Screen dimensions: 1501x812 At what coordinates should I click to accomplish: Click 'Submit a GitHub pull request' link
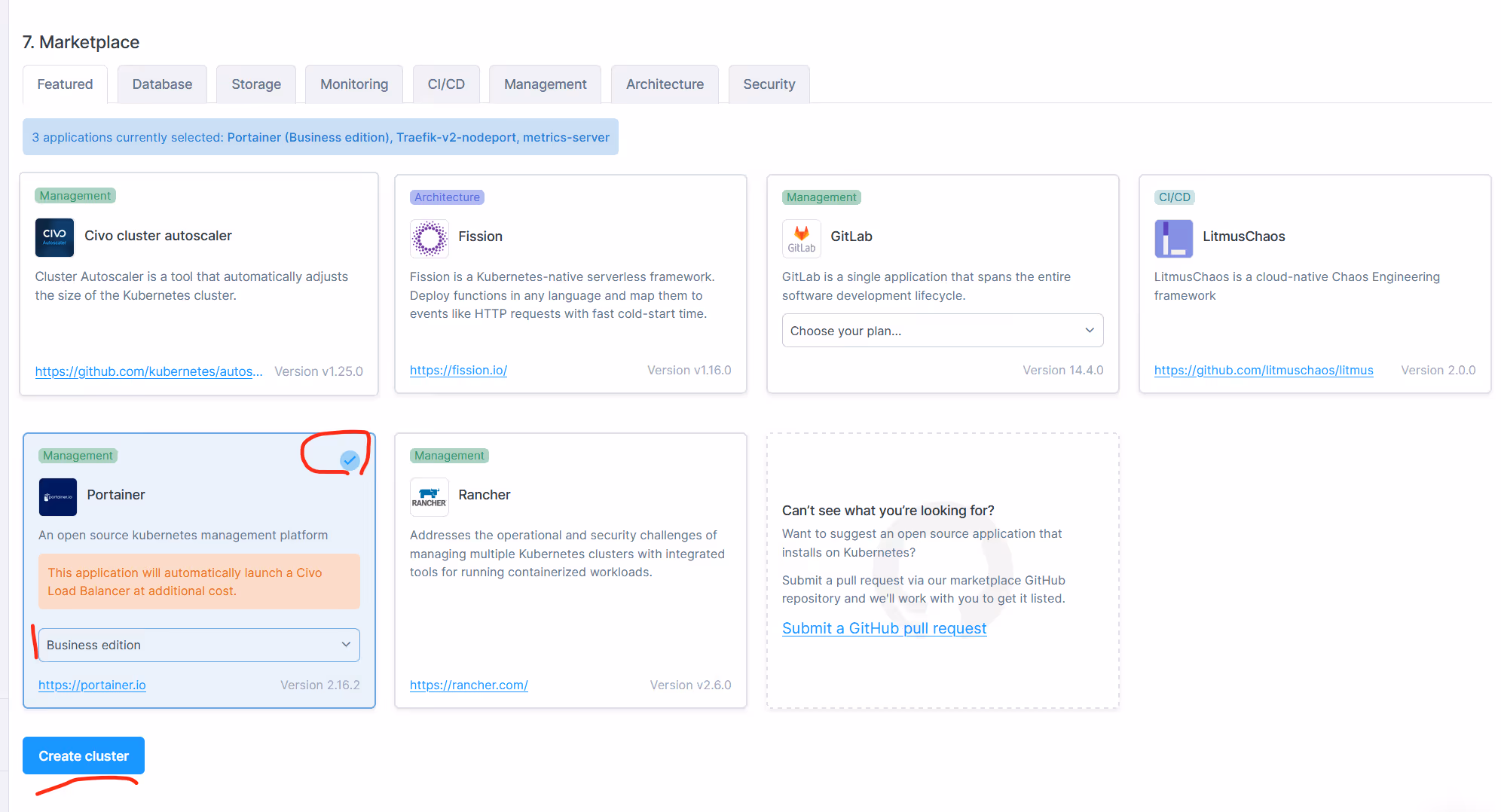click(884, 628)
